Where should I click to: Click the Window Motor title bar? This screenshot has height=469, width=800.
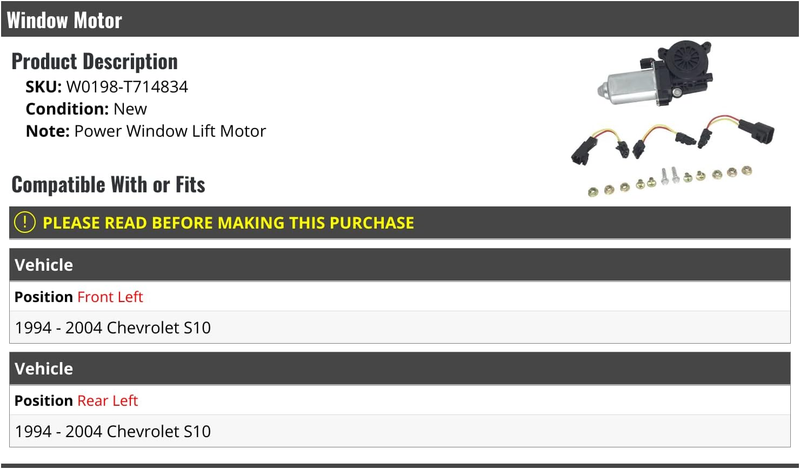pos(400,19)
